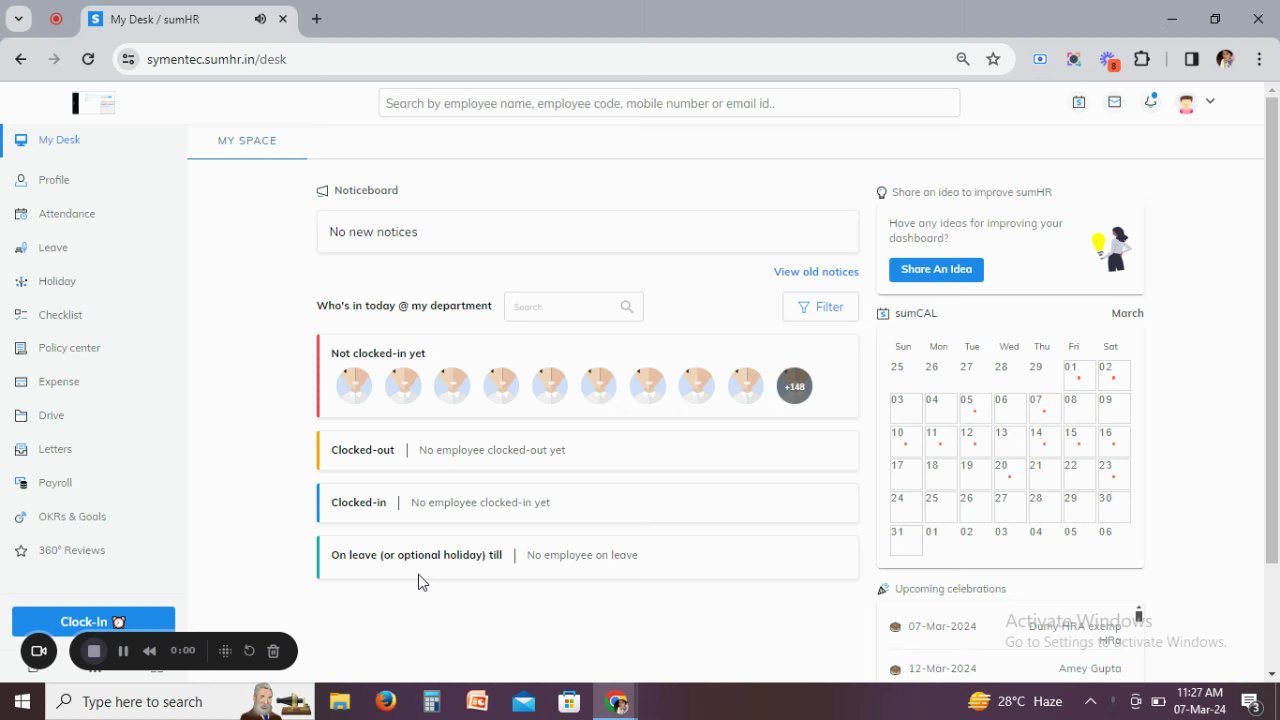Select March 31 in sumCAL
The image size is (1280, 720).
coord(906,539)
